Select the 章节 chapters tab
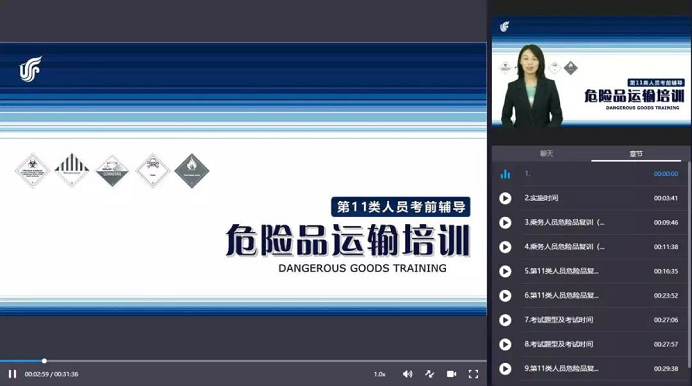The image size is (692, 386). tap(636, 154)
